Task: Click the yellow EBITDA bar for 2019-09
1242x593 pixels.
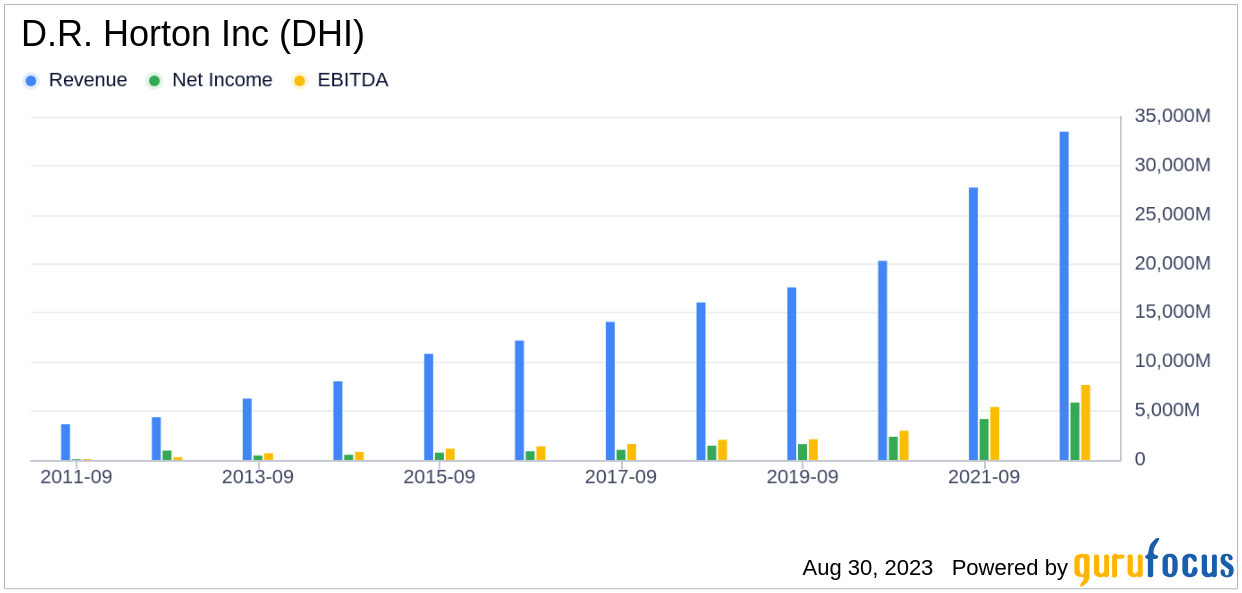Action: [813, 450]
